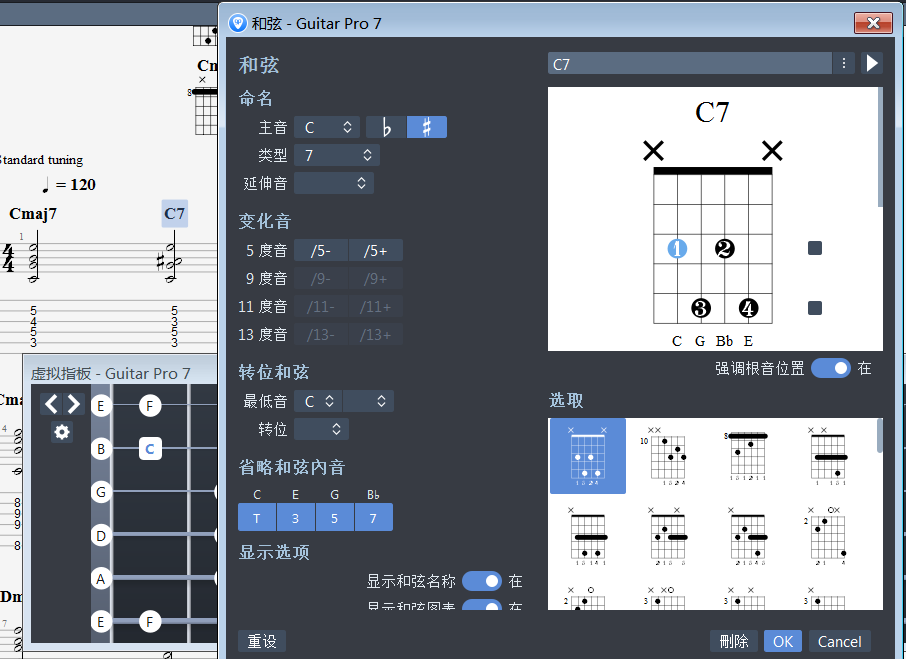
Task: Play the C7 chord preview
Action: coord(872,64)
